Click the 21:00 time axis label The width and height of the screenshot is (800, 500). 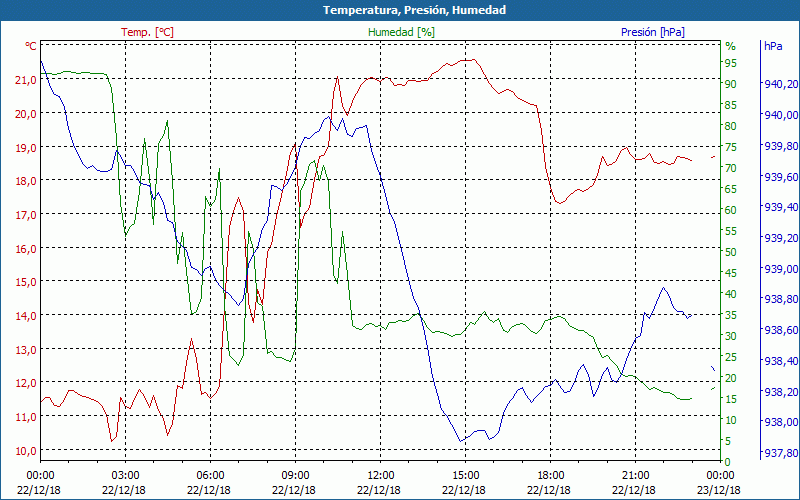[635, 476]
